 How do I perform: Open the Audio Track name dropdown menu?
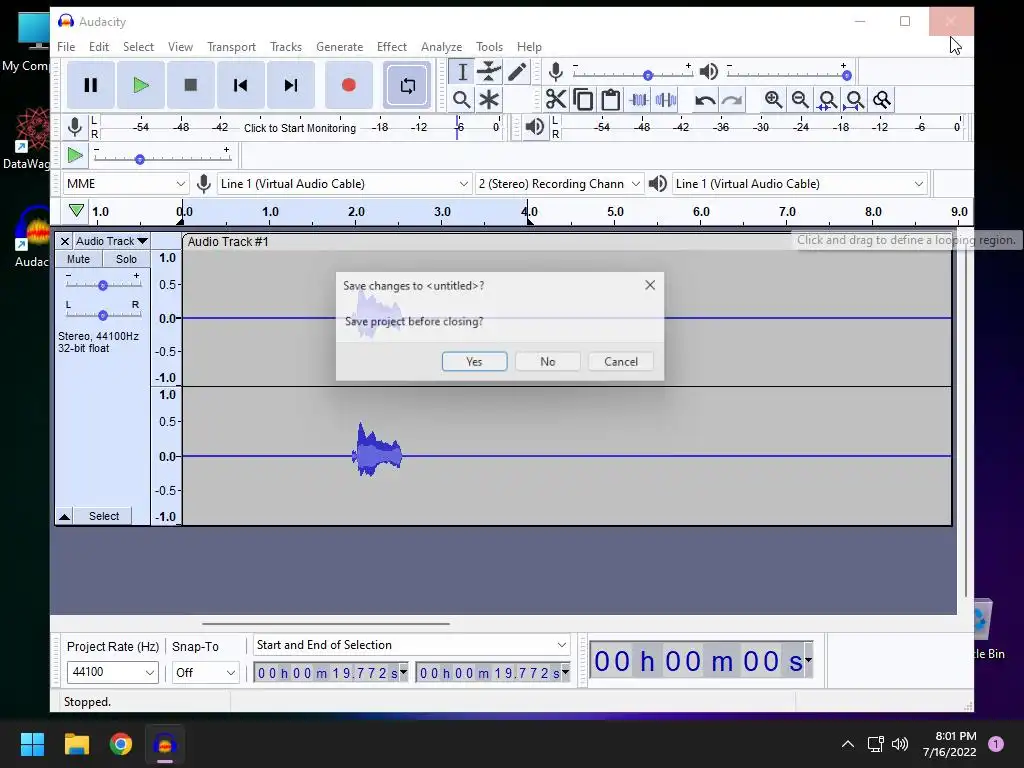pyautogui.click(x=111, y=241)
